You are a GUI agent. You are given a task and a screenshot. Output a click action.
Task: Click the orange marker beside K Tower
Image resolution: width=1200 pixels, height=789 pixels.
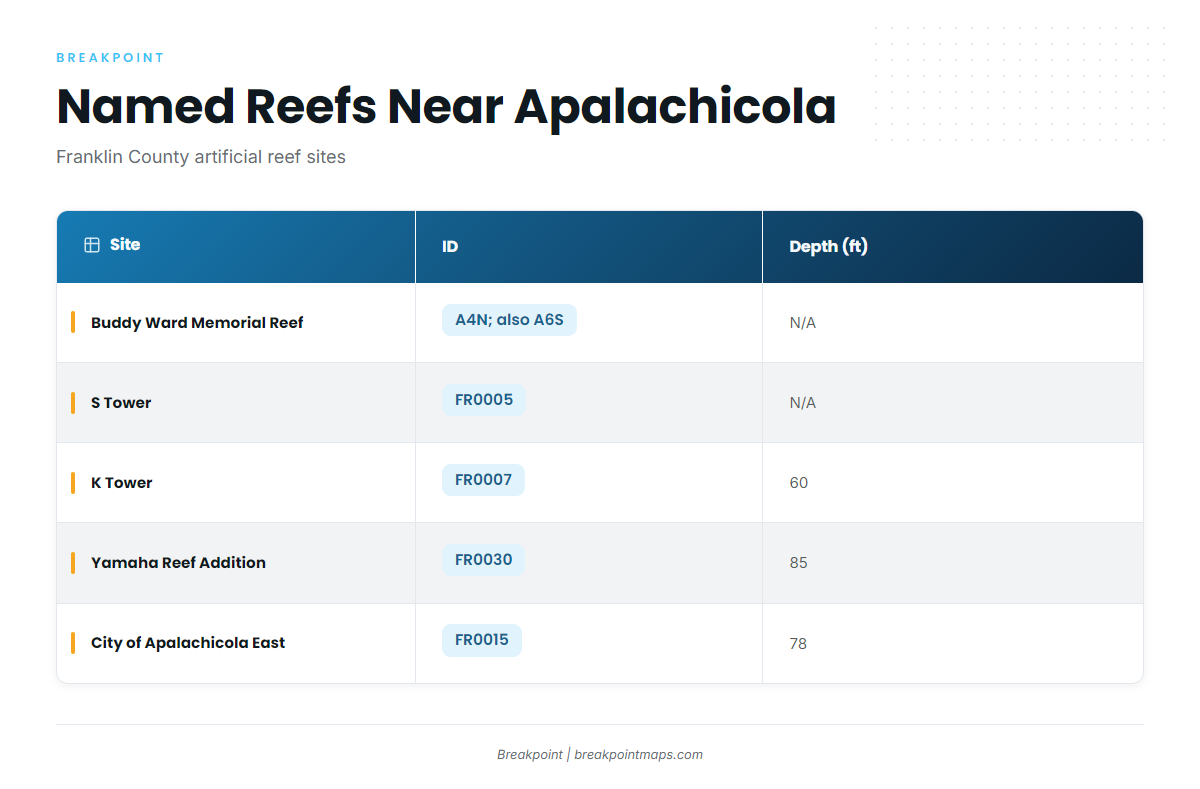click(x=73, y=483)
